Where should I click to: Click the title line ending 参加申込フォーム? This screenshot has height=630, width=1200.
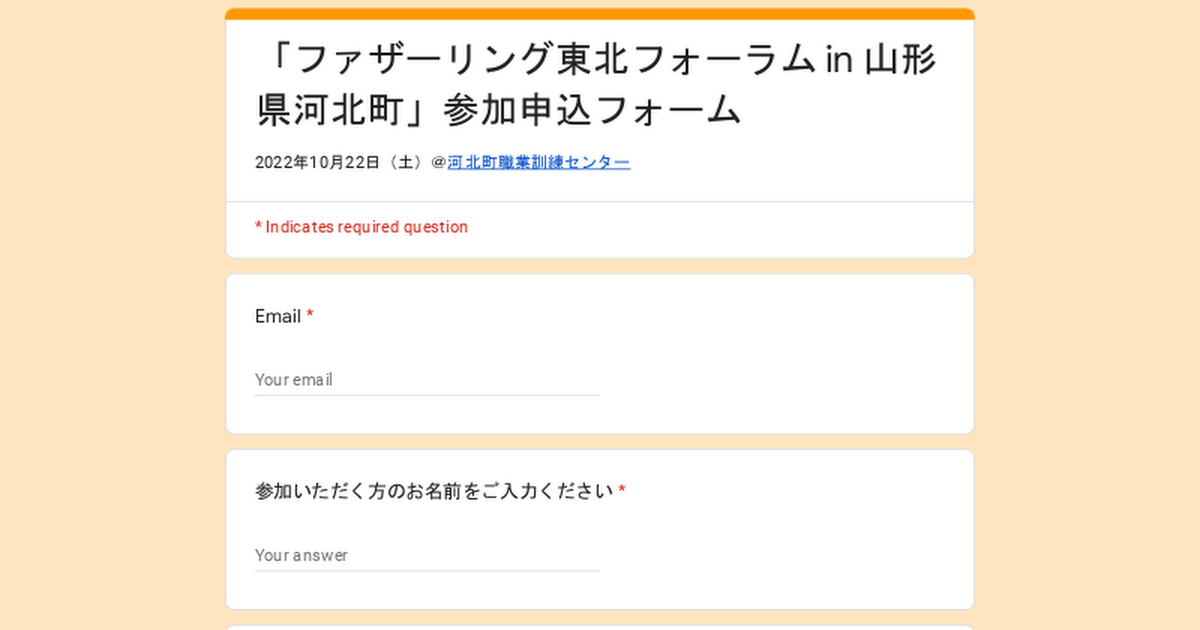[x=498, y=110]
